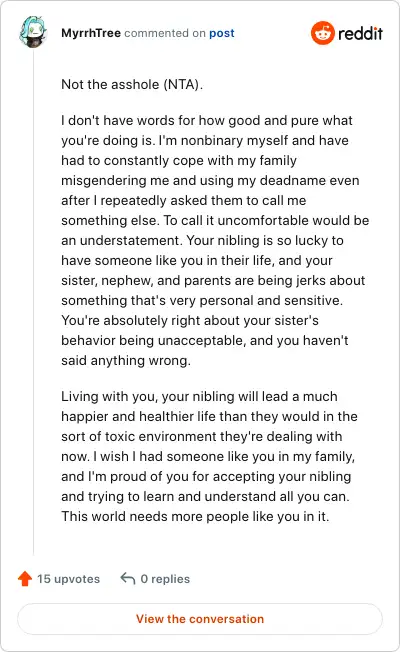This screenshot has height=652, width=400.
Task: Click the line starting "Living with you"
Action: 199,396
